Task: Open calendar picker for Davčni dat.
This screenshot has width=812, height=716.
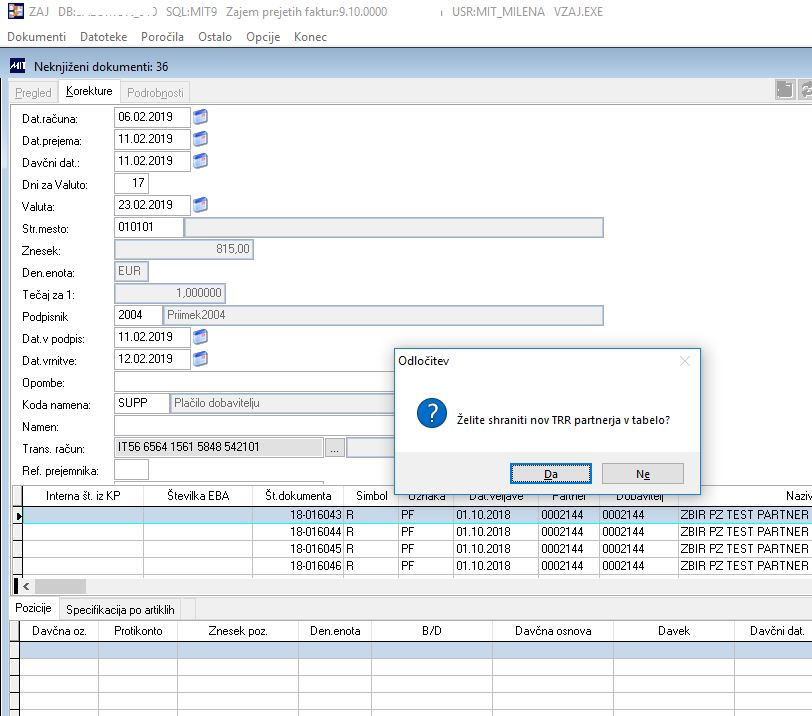Action: pyautogui.click(x=200, y=161)
